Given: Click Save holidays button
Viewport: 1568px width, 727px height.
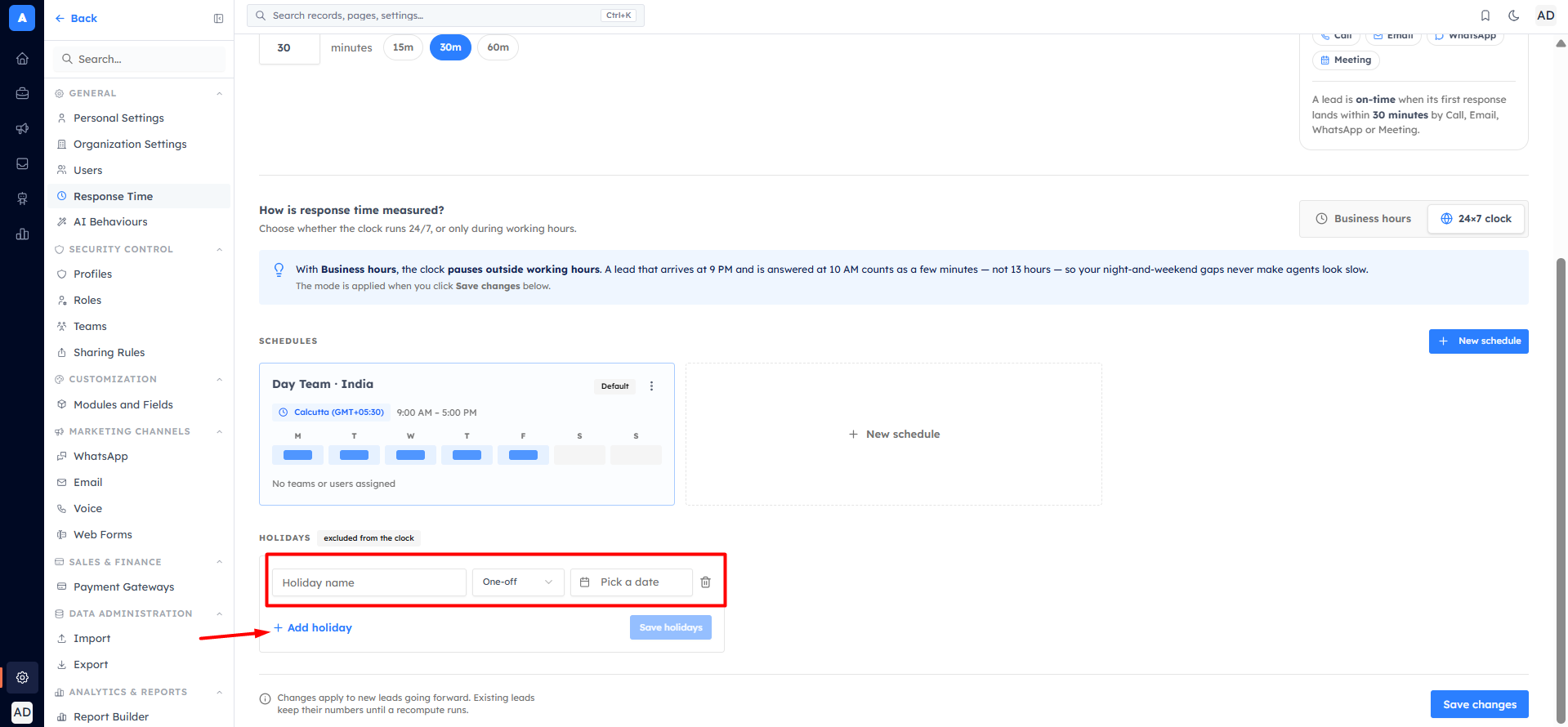Looking at the screenshot, I should 671,627.
